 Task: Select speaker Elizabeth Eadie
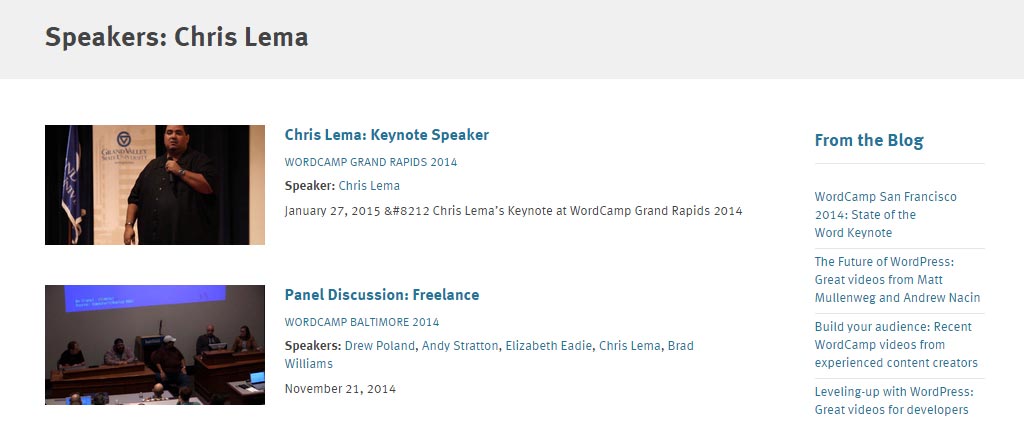pyautogui.click(x=549, y=346)
